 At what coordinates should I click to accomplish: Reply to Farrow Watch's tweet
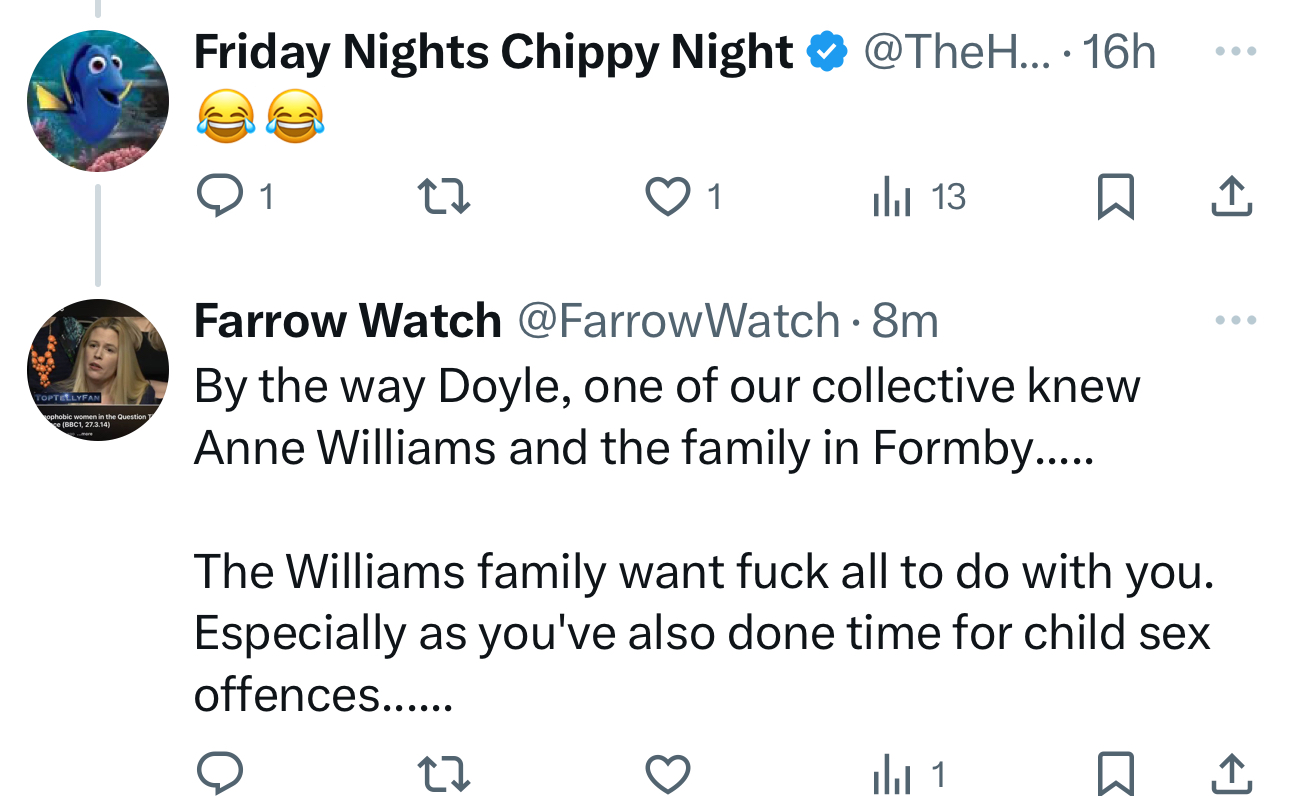click(216, 773)
